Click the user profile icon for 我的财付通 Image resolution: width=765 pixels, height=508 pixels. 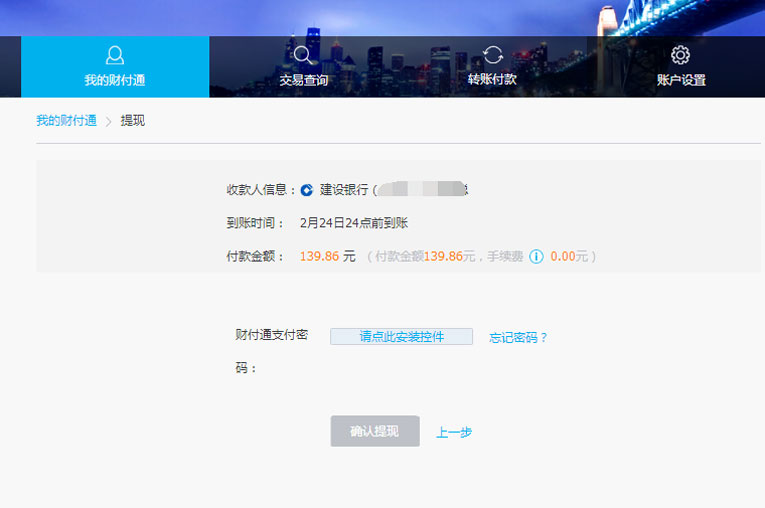(115, 55)
